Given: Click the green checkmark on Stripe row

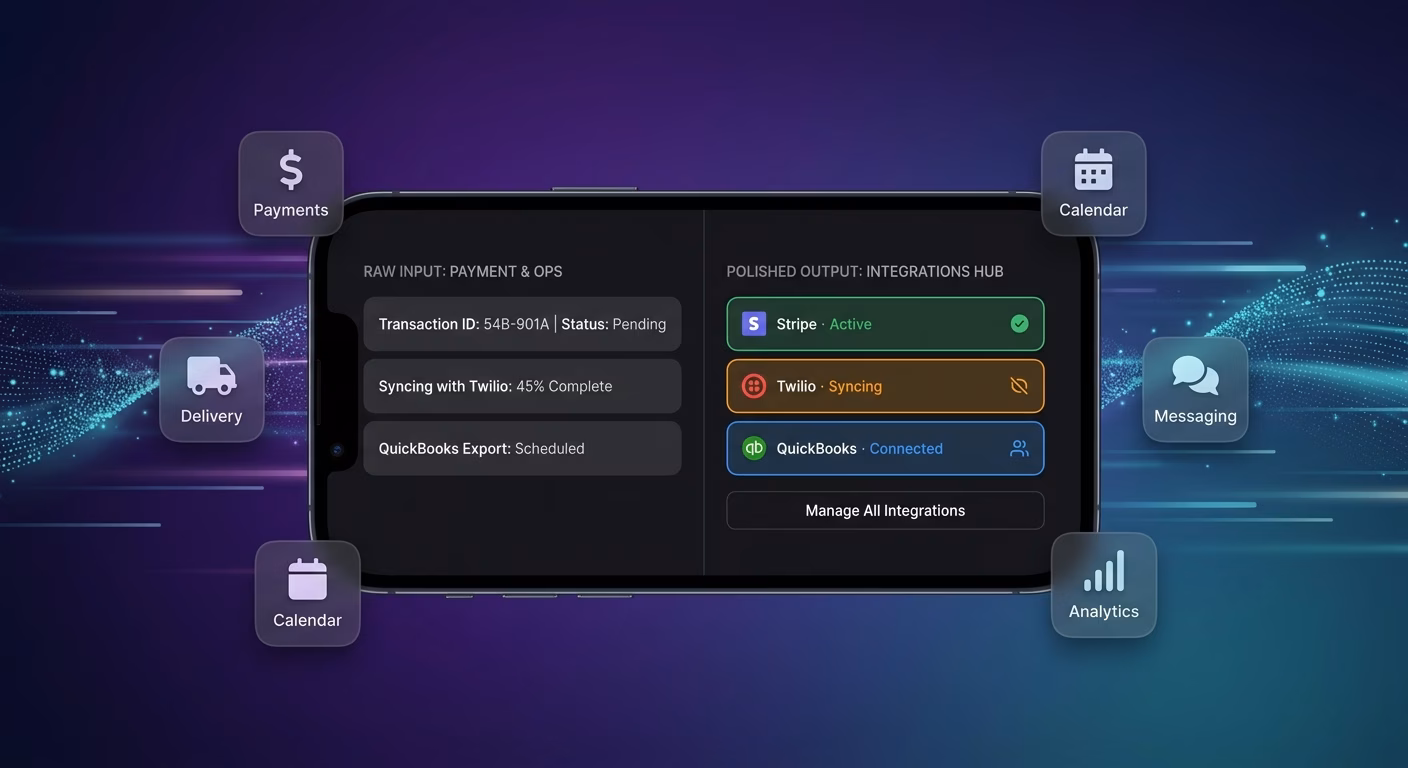Looking at the screenshot, I should click(x=1019, y=324).
